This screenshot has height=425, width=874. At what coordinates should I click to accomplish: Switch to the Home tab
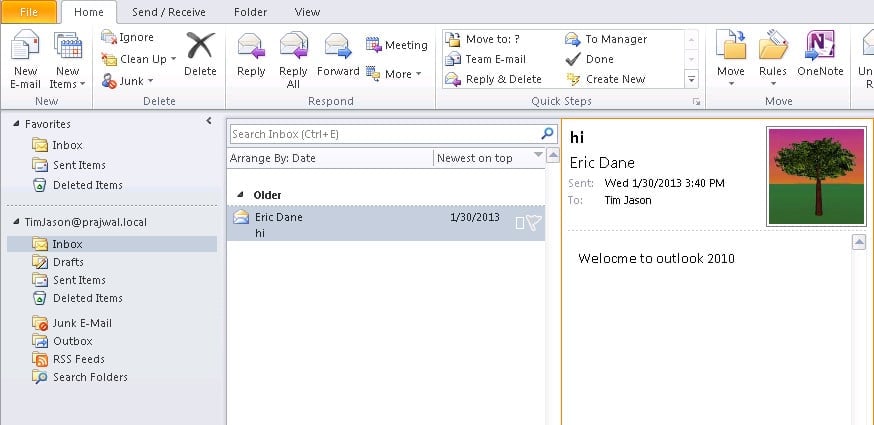(89, 12)
